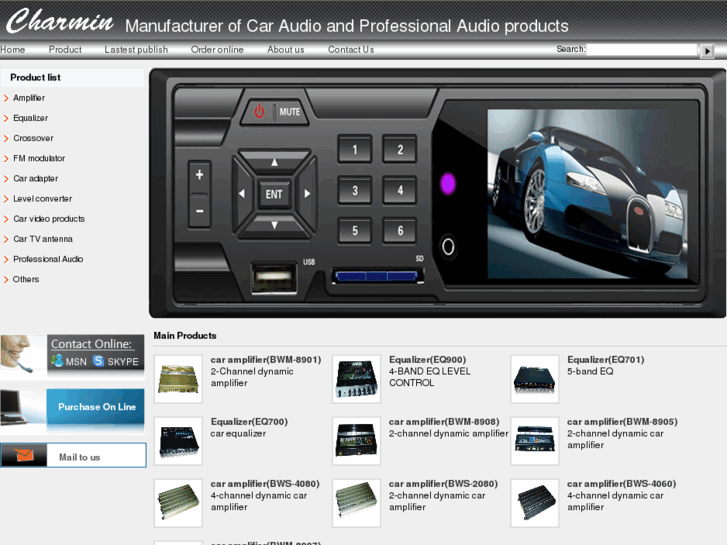The width and height of the screenshot is (727, 545).
Task: Open car amplifier BWM-8901 thumbnail
Action: click(178, 379)
